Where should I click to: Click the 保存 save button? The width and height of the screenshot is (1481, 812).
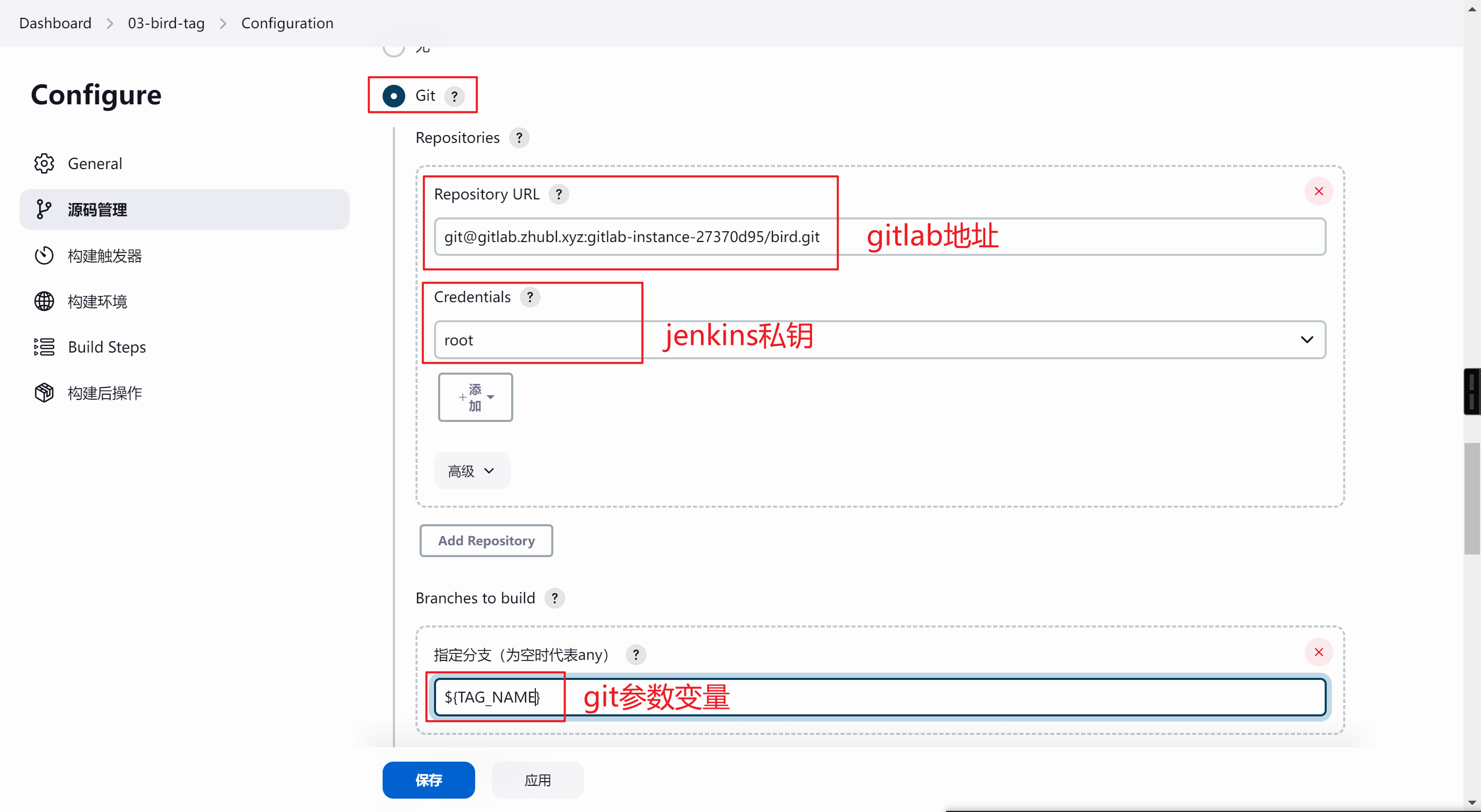point(428,780)
